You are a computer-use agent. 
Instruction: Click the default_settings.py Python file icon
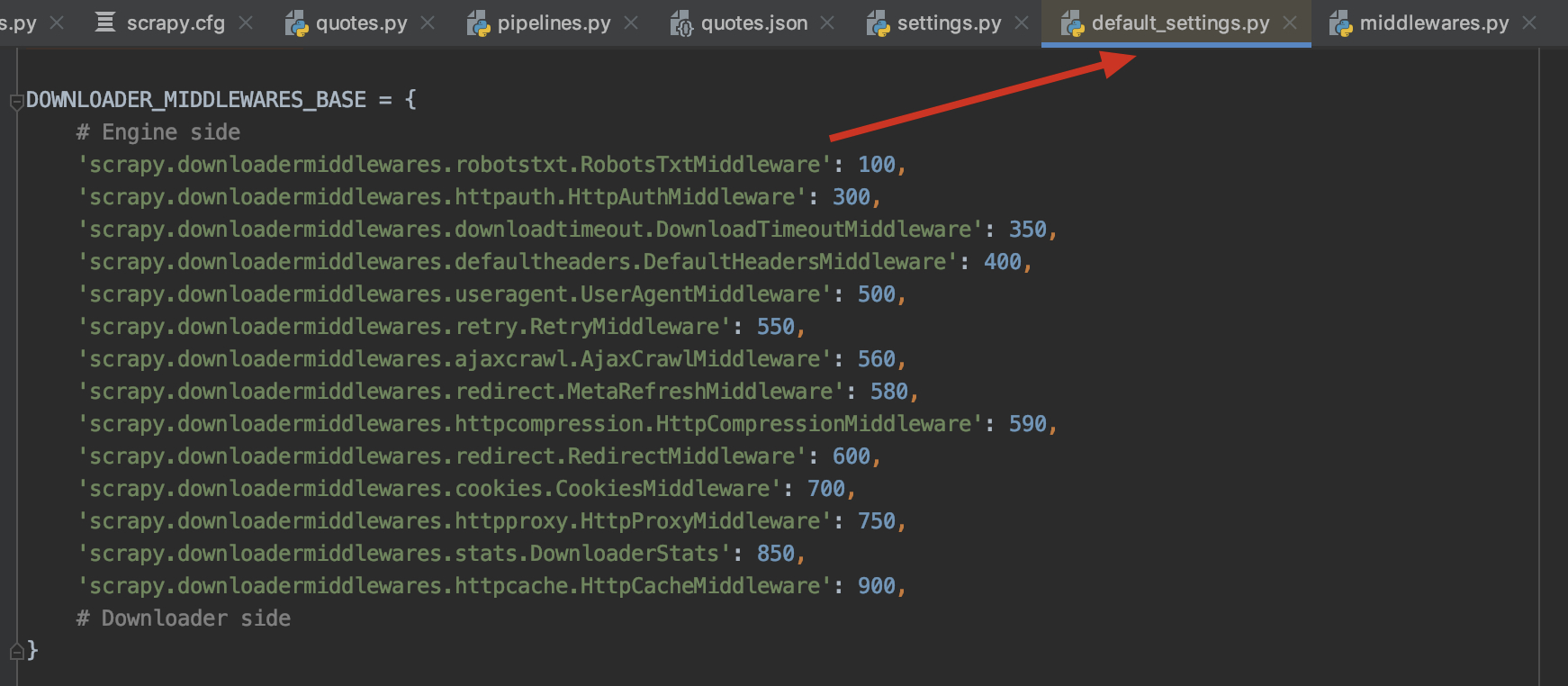pos(1072,23)
